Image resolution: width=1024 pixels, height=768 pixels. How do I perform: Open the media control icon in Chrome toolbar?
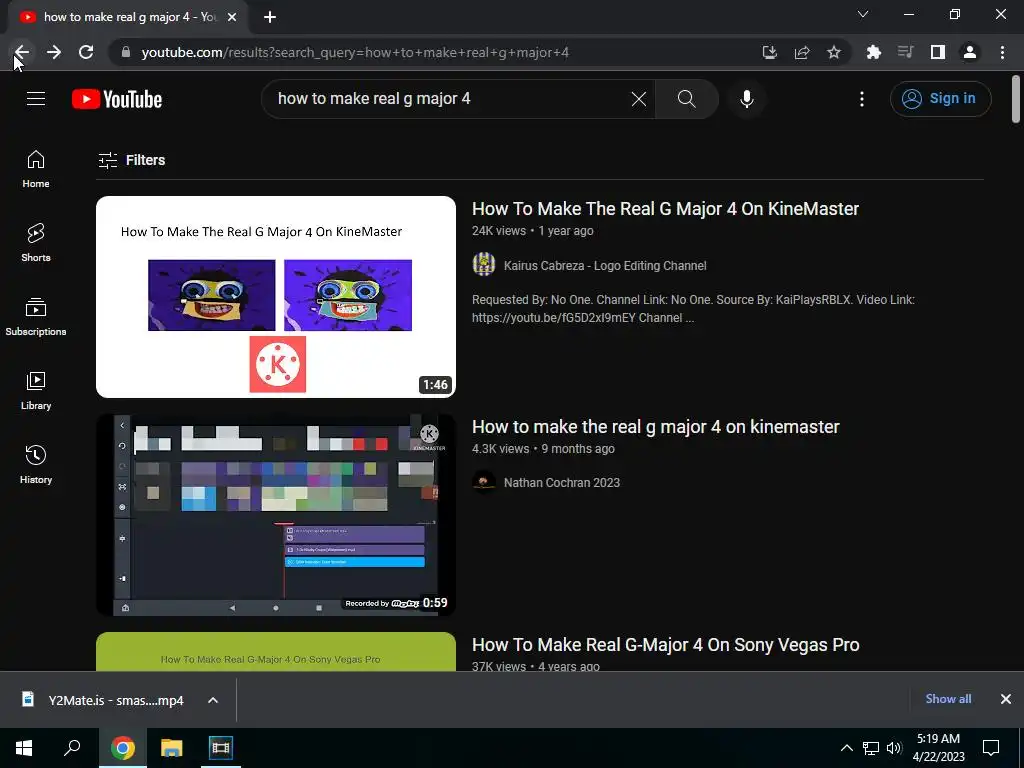coord(905,52)
